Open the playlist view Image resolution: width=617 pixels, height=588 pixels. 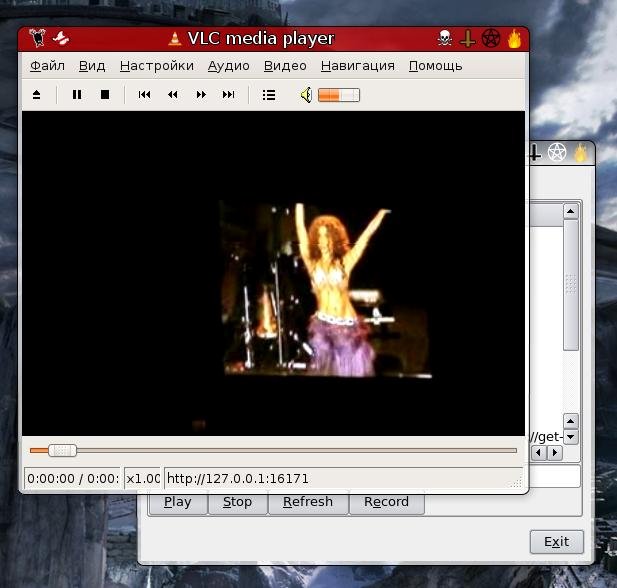coord(269,95)
